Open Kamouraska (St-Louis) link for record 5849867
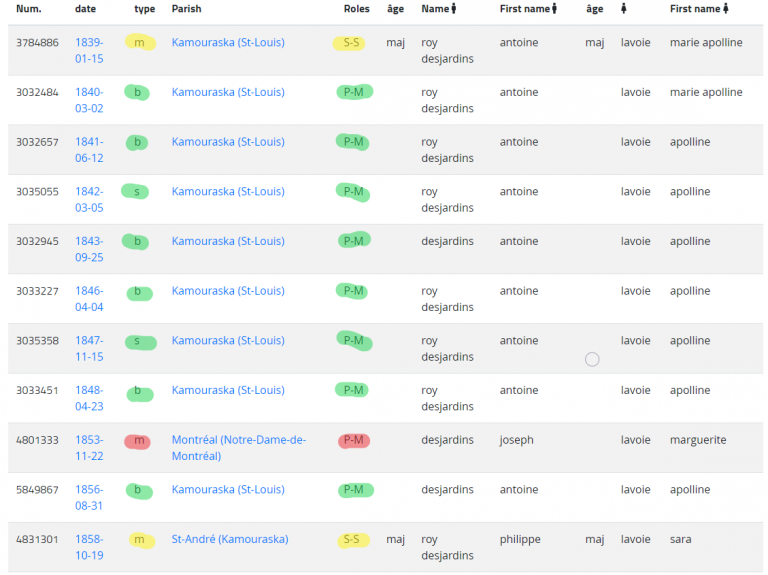768x575 pixels. 227,490
